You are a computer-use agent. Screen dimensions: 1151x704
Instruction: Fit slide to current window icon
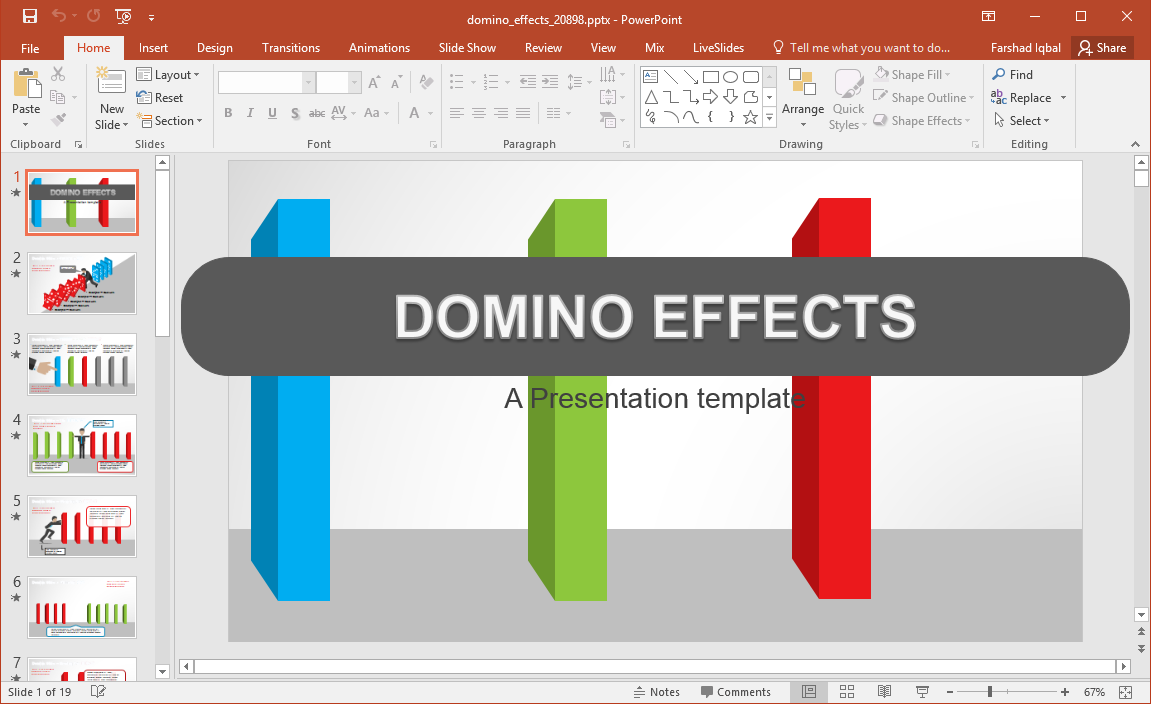[1125, 692]
